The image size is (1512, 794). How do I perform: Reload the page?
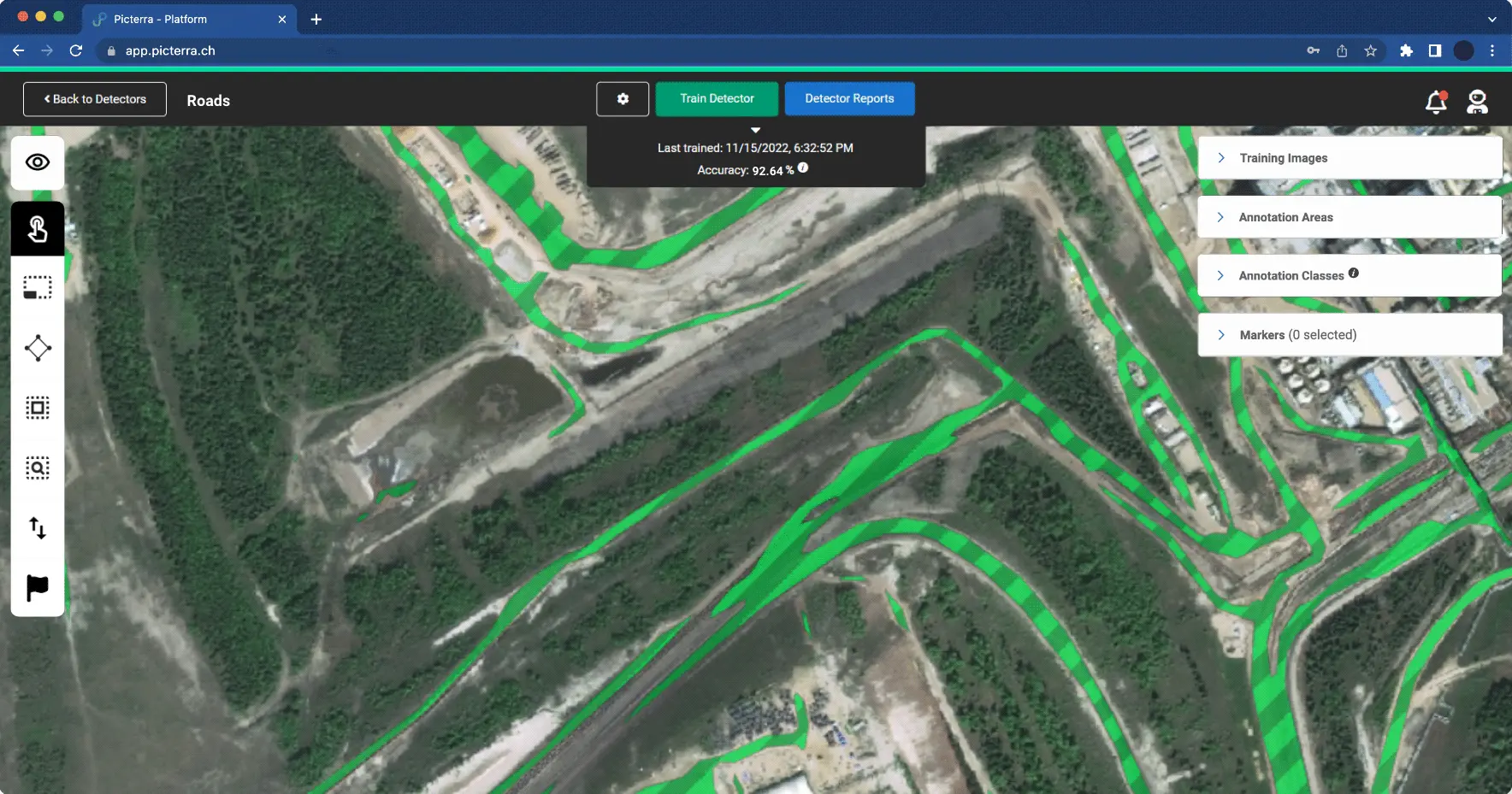pyautogui.click(x=76, y=50)
